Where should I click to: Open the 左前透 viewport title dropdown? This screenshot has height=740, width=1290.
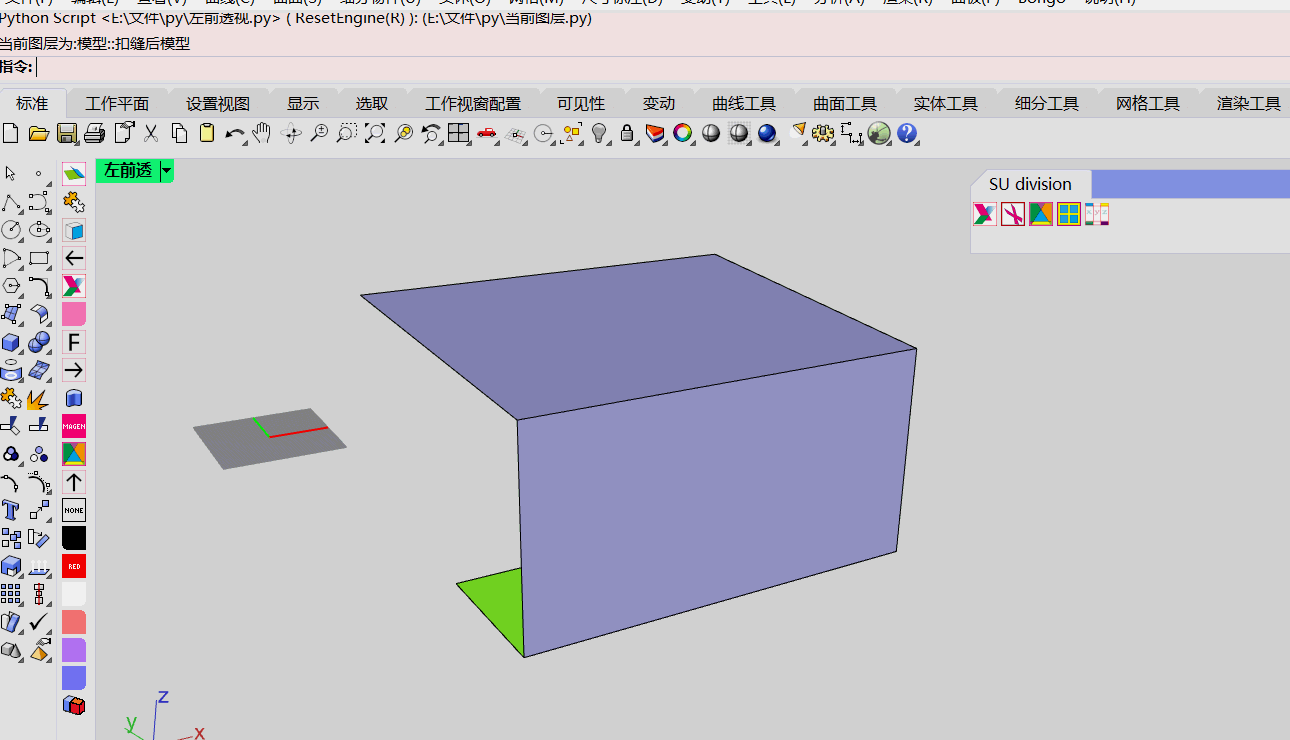click(166, 171)
